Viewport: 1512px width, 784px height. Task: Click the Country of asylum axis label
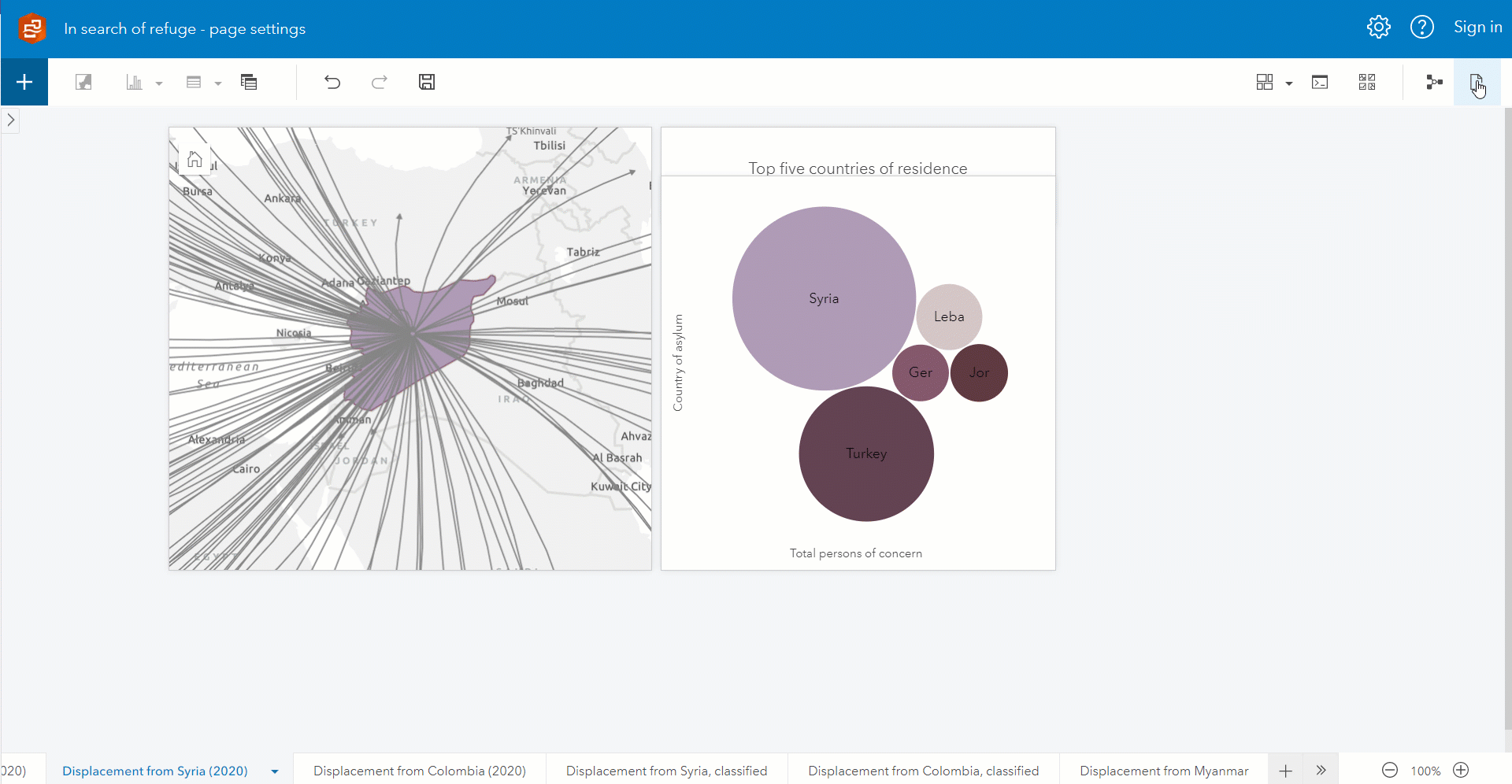point(678,363)
